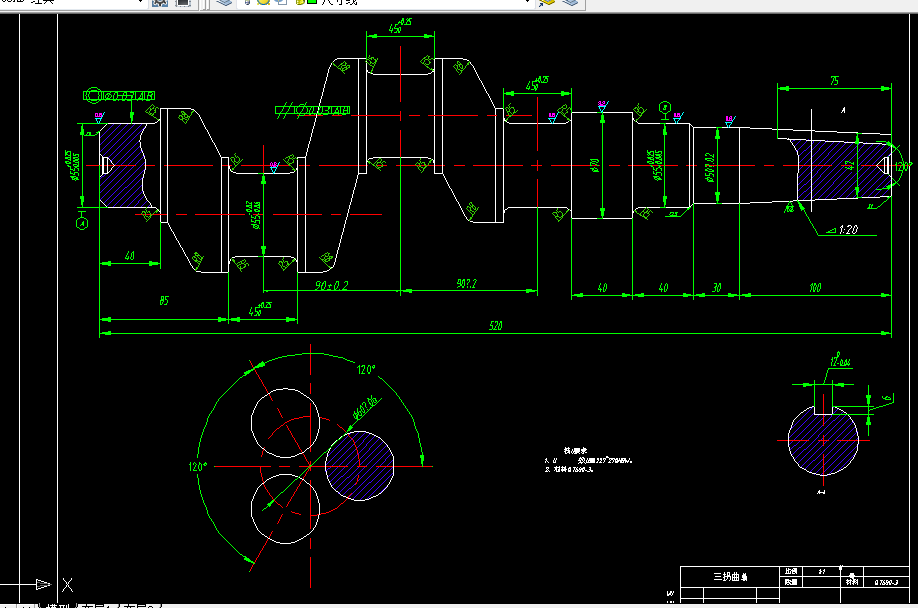Image resolution: width=918 pixels, height=608 pixels.
Task: Select the 120° label at the left of the arc
Action: pyautogui.click(x=197, y=467)
